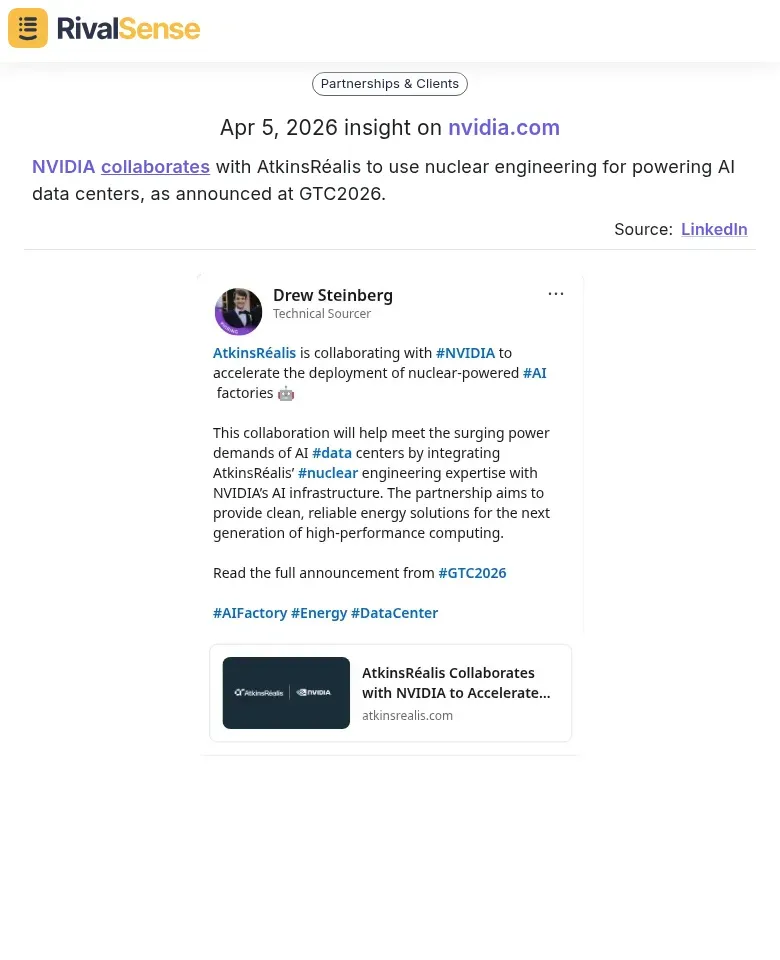This screenshot has width=780, height=960.
Task: Click the RivalSense brand name
Action: (x=128, y=29)
